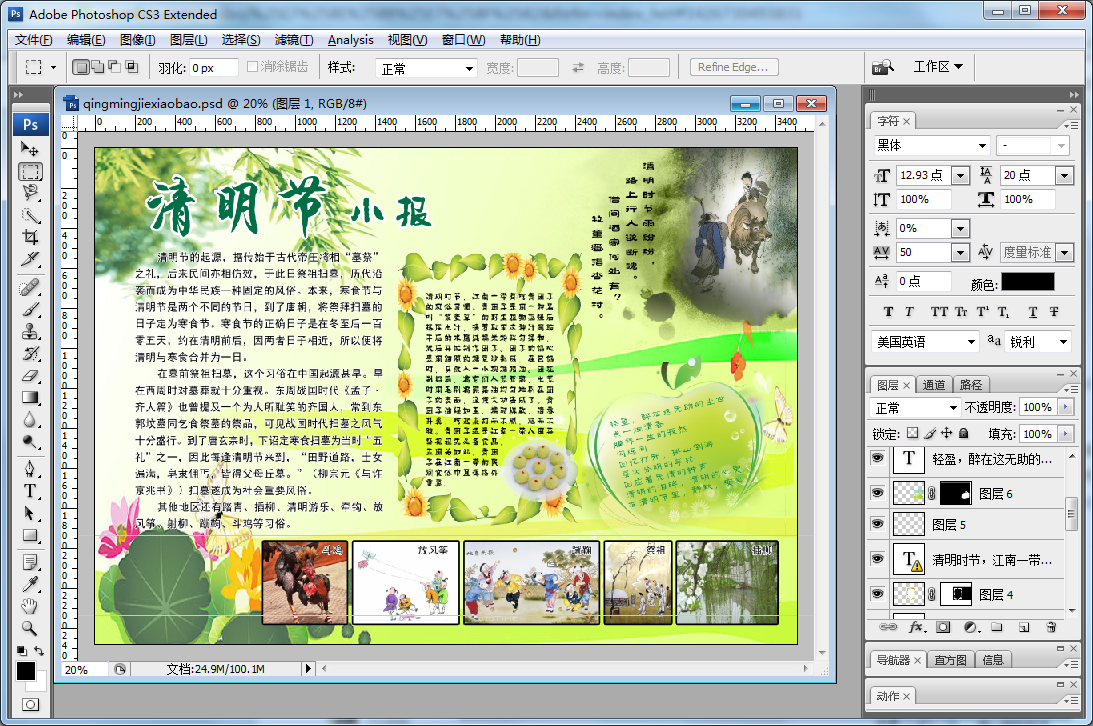Hide the 图层 4 layer

pyautogui.click(x=878, y=594)
